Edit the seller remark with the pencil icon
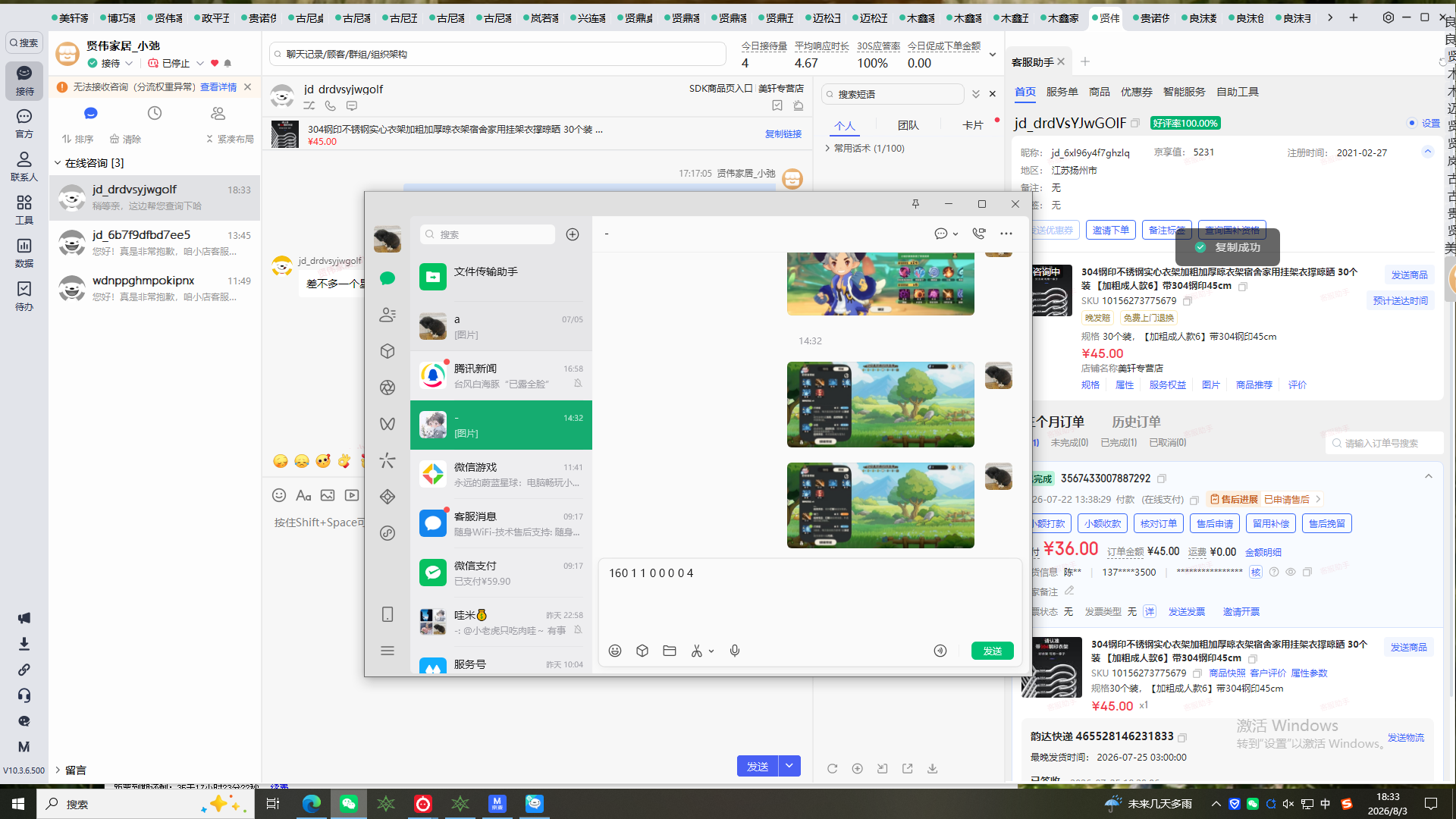The height and width of the screenshot is (819, 1456). pyautogui.click(x=1069, y=591)
